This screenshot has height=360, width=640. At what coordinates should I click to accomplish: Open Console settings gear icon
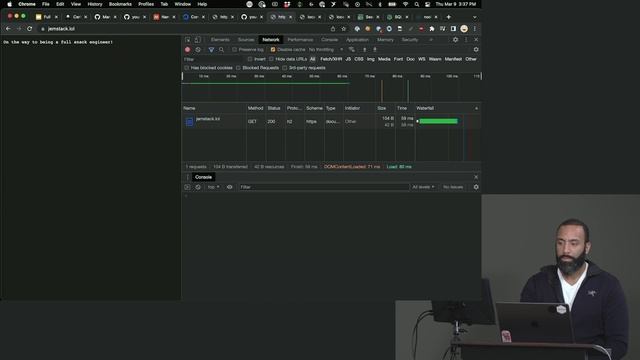tap(476, 187)
